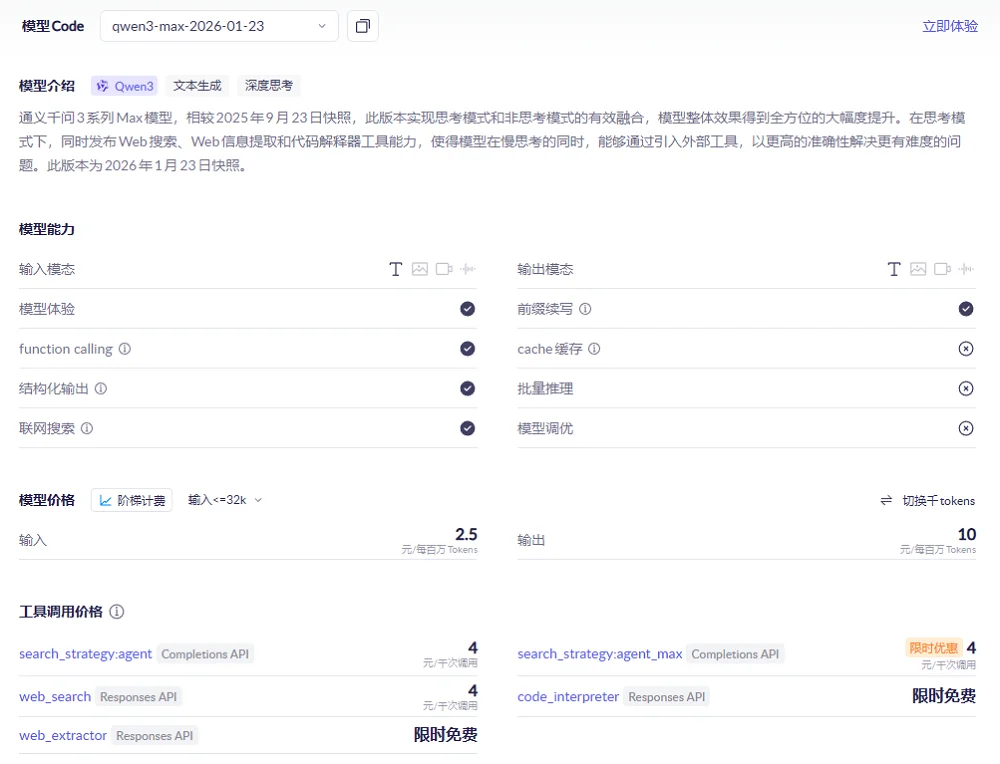Click the web_search pricing link
This screenshot has width=1000, height=764.
[x=54, y=696]
